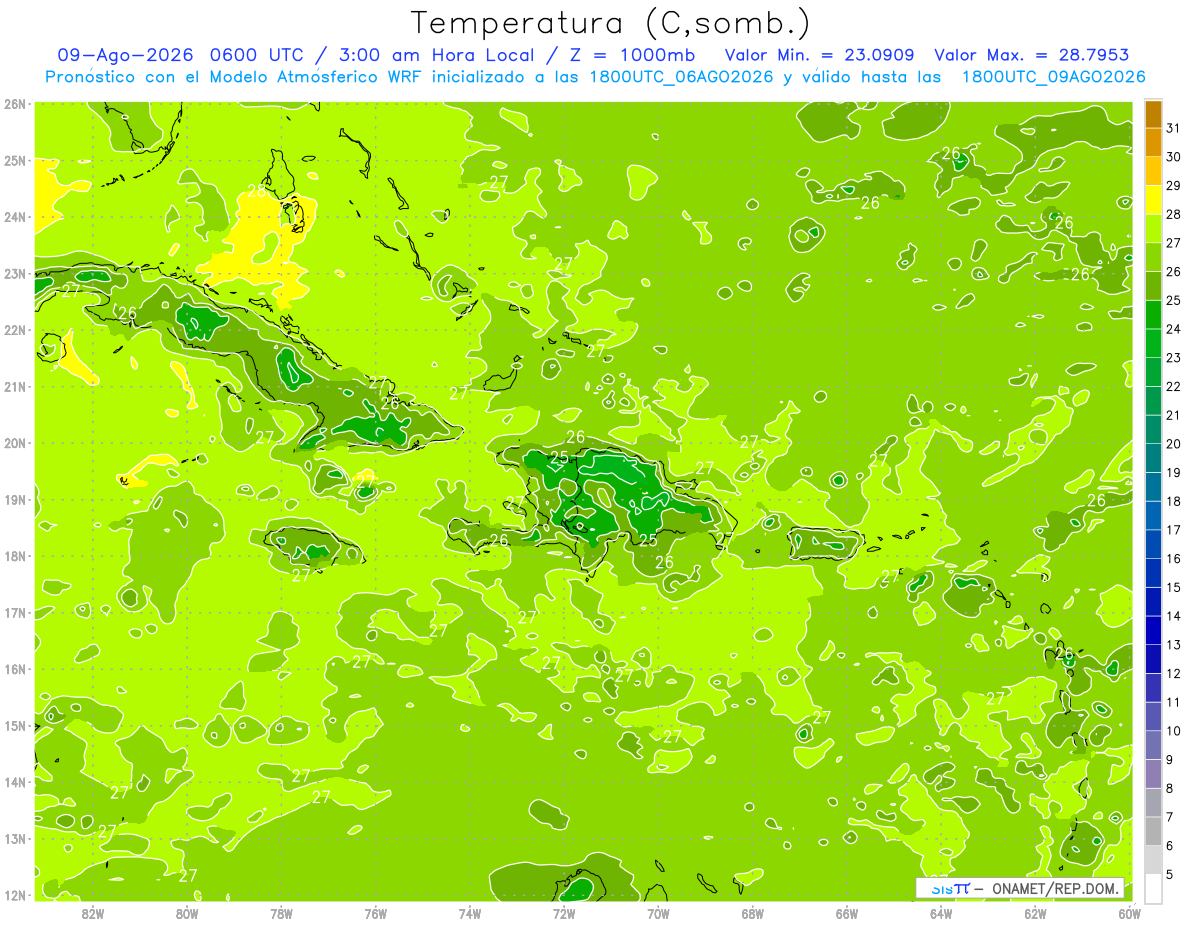This screenshot has height=927, width=1200.
Task: Click the 16N latitude axis label
Action: [x=15, y=669]
